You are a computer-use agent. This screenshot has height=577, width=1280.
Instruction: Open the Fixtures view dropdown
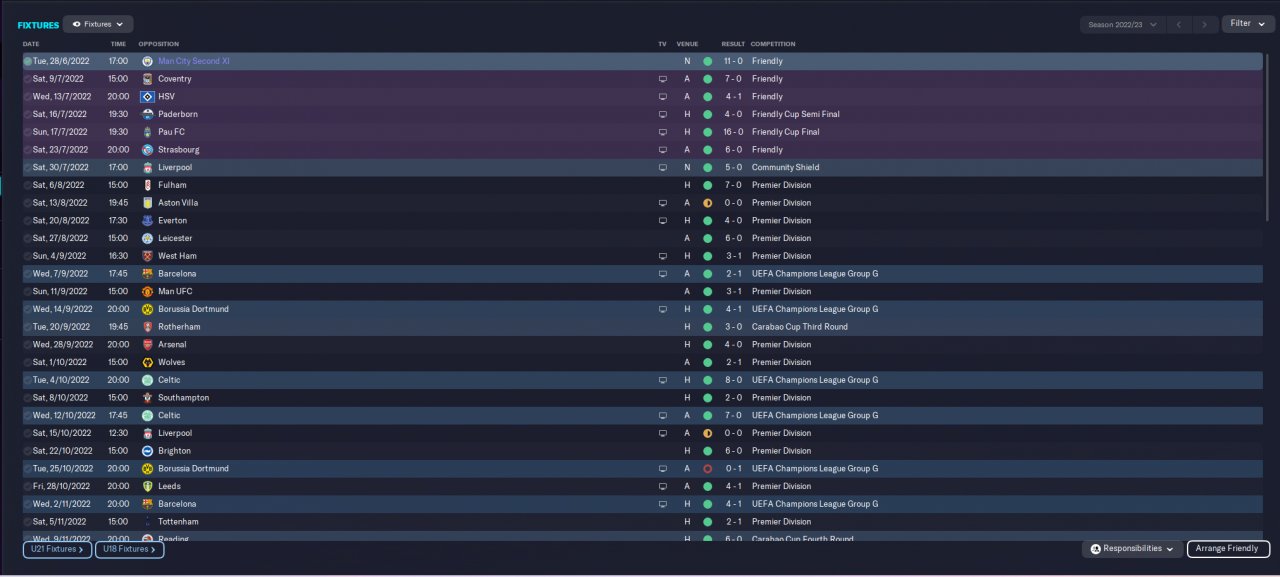pos(98,24)
